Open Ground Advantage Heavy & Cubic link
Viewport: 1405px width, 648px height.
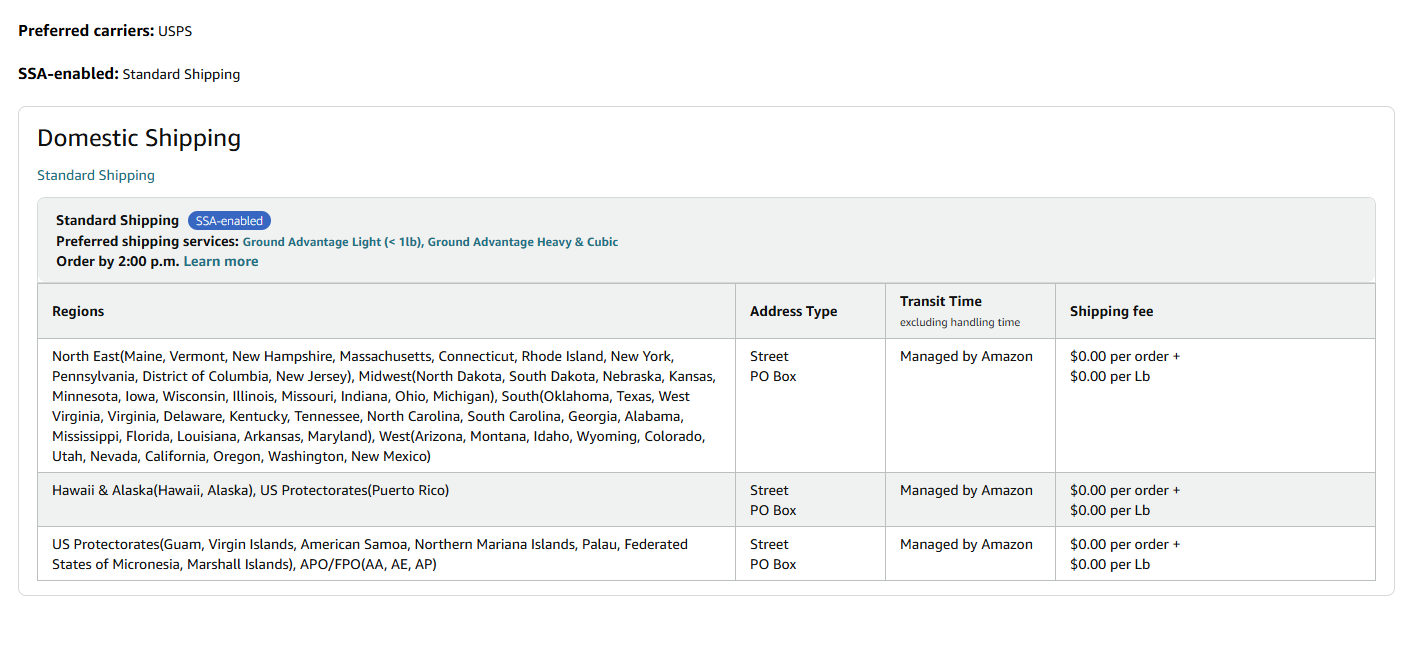point(523,242)
